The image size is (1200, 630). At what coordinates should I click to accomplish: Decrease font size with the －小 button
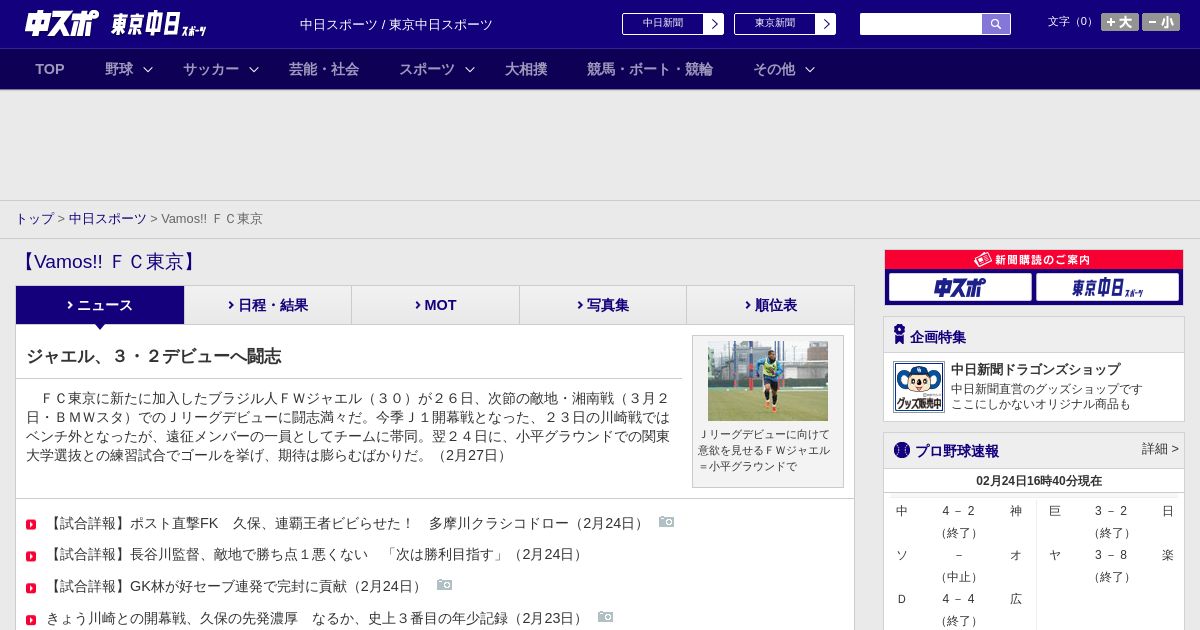tap(1161, 22)
